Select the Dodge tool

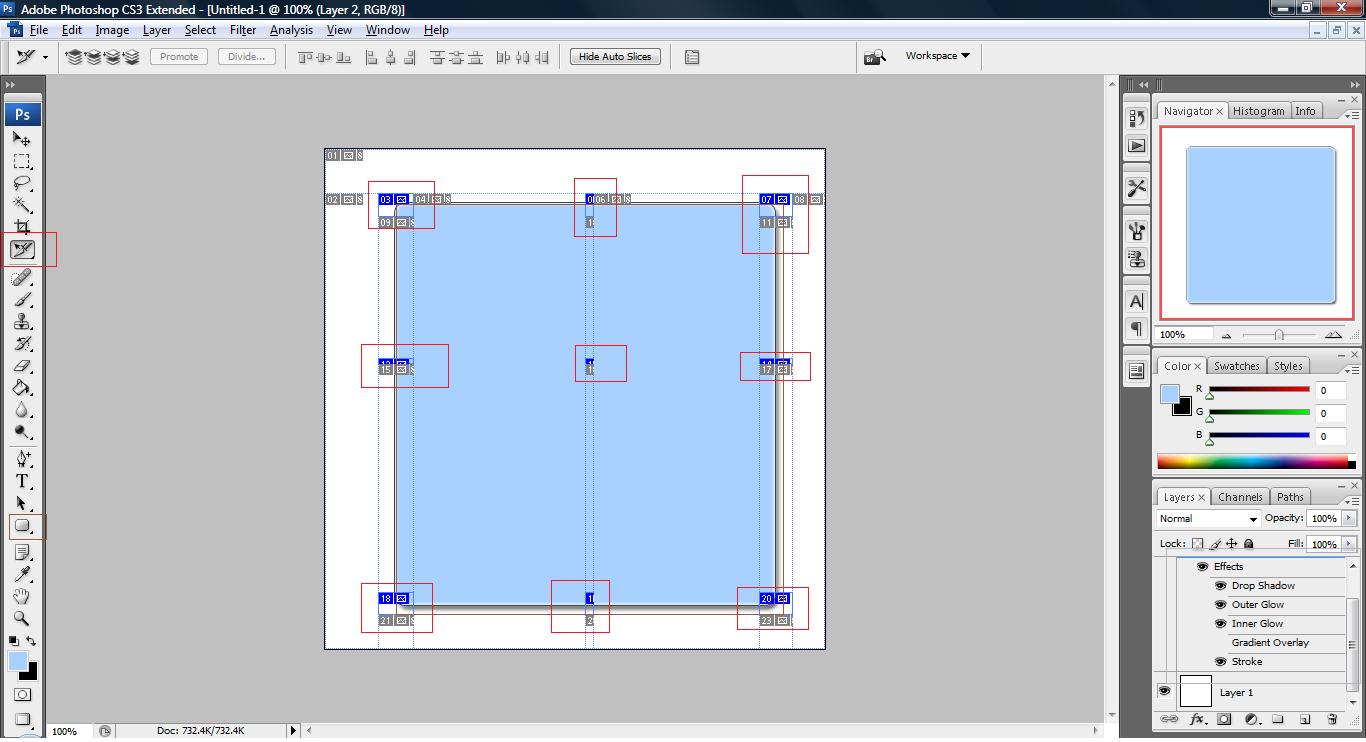(x=22, y=432)
